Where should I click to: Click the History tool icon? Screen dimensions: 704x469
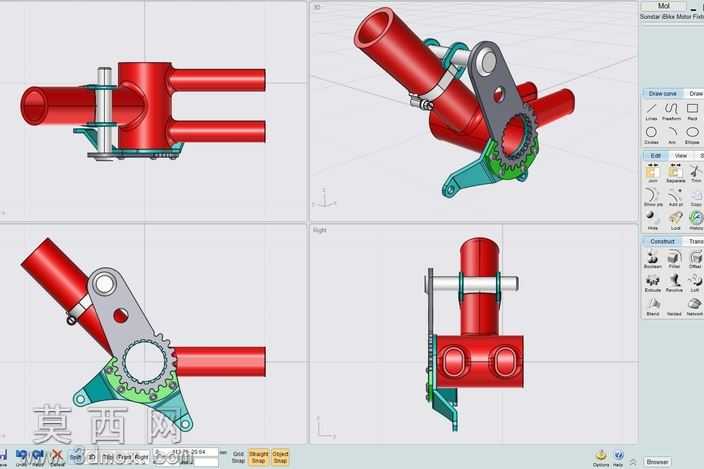(696, 220)
